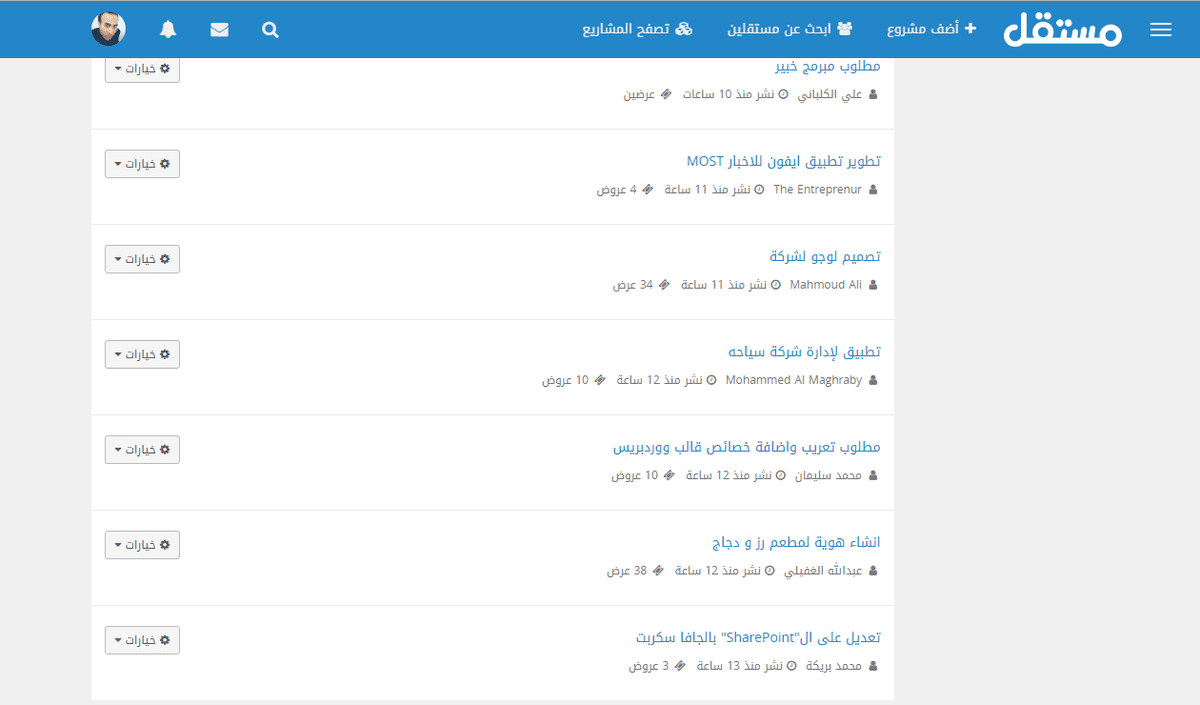Click the user icon beside محمد سليمان

point(873,475)
